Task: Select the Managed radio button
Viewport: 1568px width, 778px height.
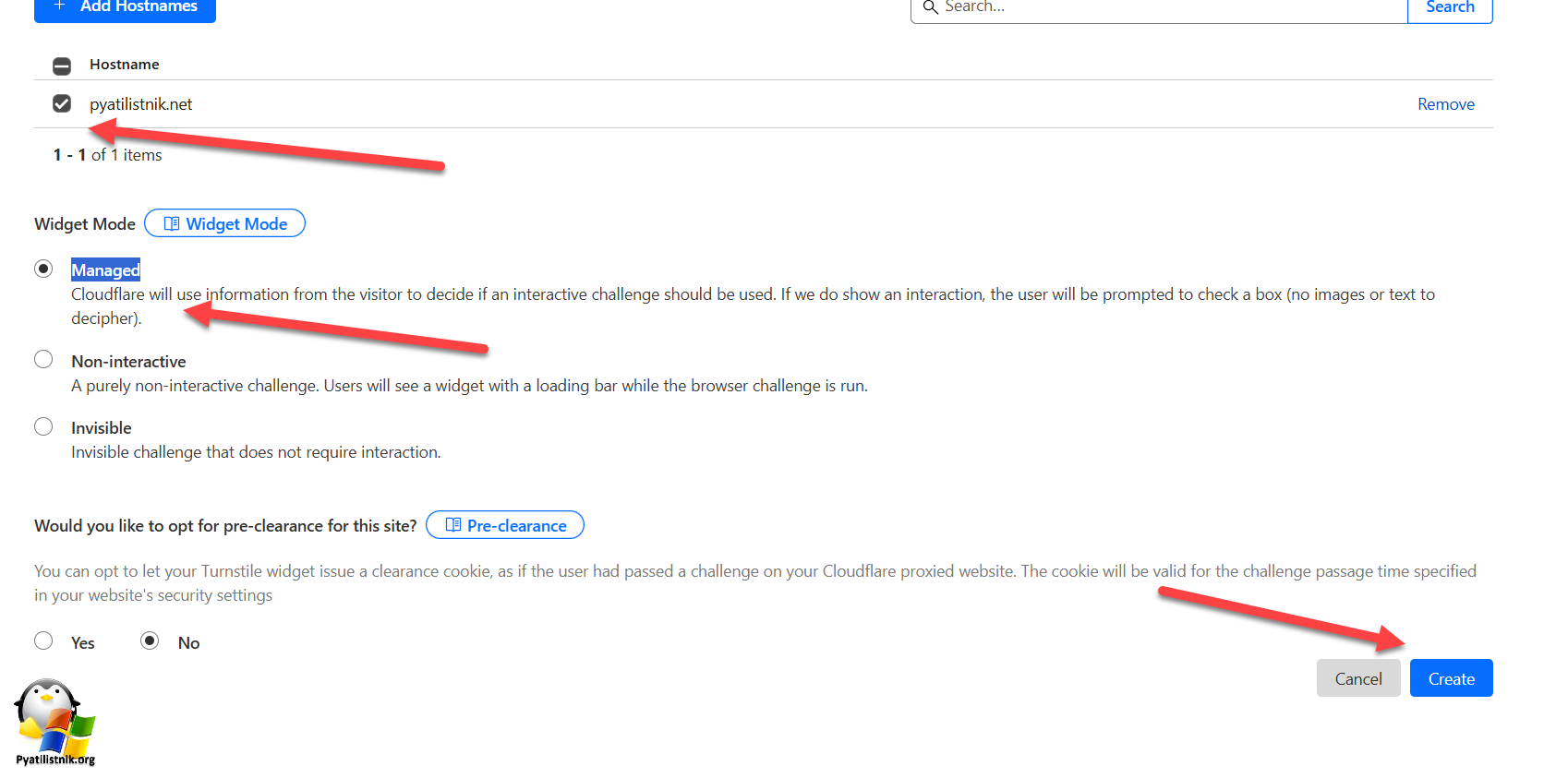Action: pos(43,269)
